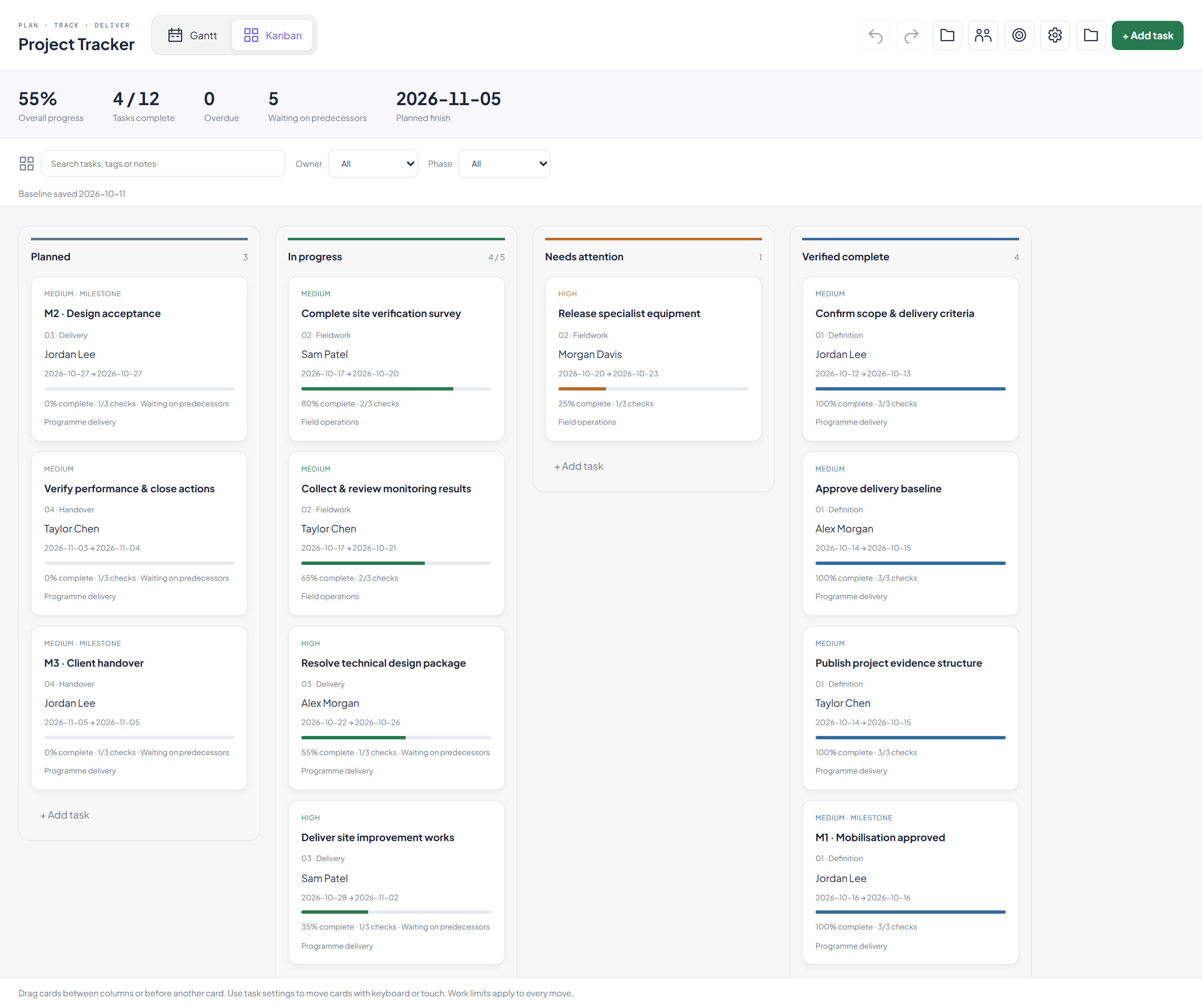Image resolution: width=1202 pixels, height=1008 pixels.
Task: Click the 0 Overdue stat
Action: [222, 106]
